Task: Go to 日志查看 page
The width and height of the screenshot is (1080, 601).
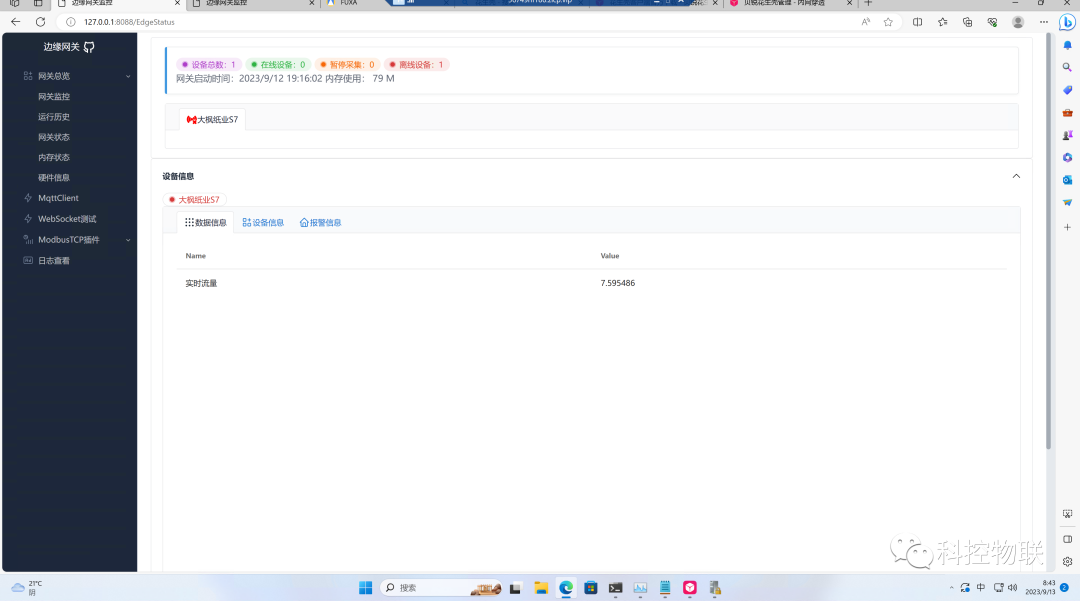Action: [54, 260]
